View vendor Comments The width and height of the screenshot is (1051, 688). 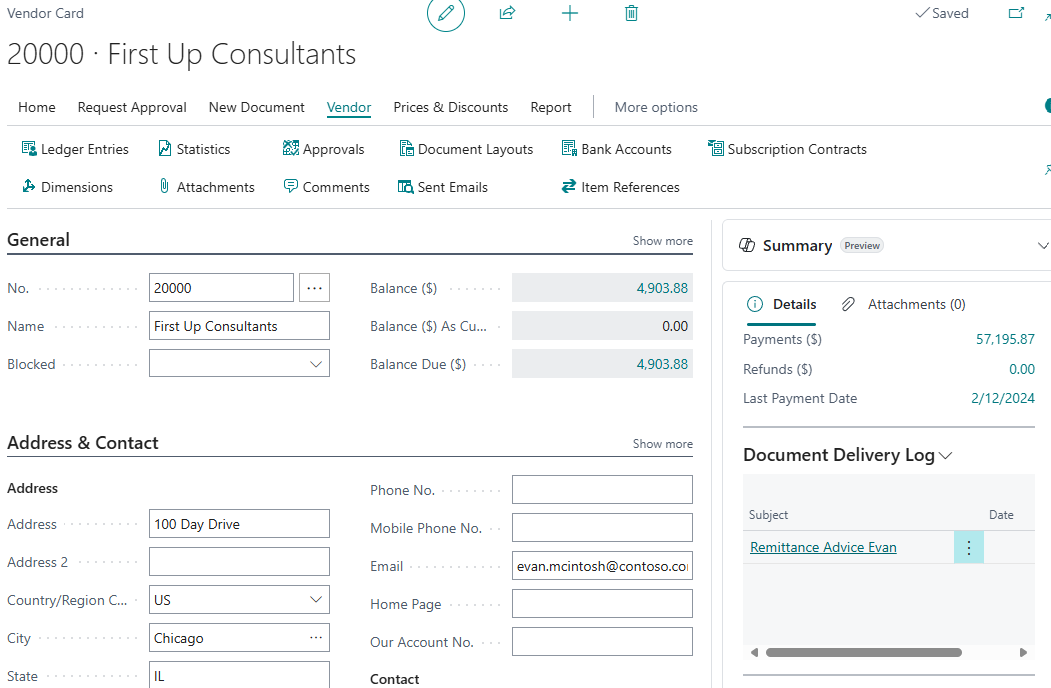click(336, 186)
